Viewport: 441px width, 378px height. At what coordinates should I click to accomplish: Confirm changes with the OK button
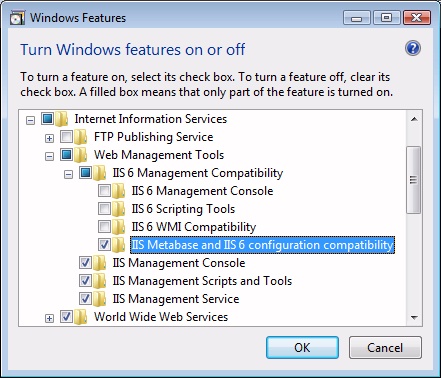[x=302, y=347]
